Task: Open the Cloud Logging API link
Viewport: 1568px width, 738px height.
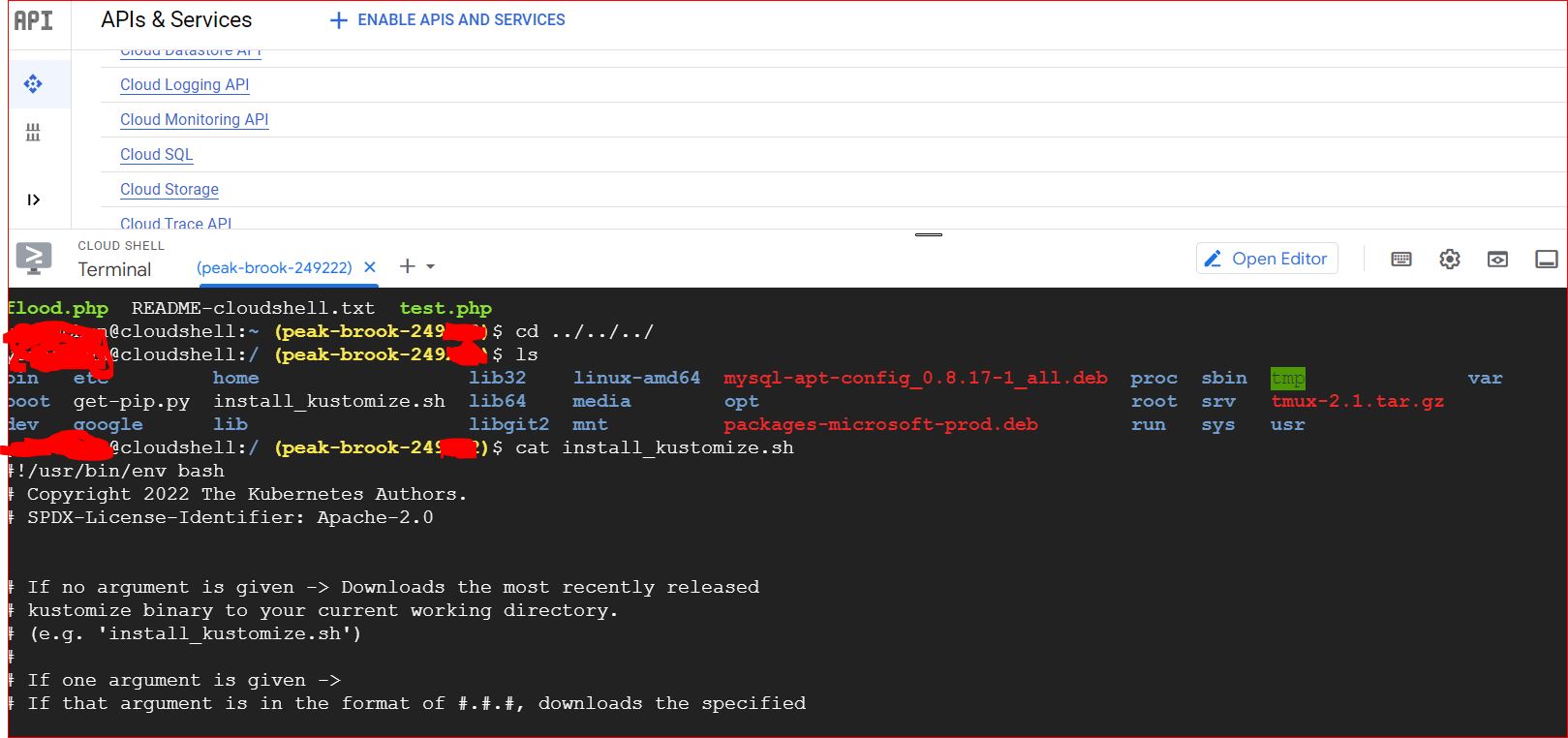Action: 184,85
